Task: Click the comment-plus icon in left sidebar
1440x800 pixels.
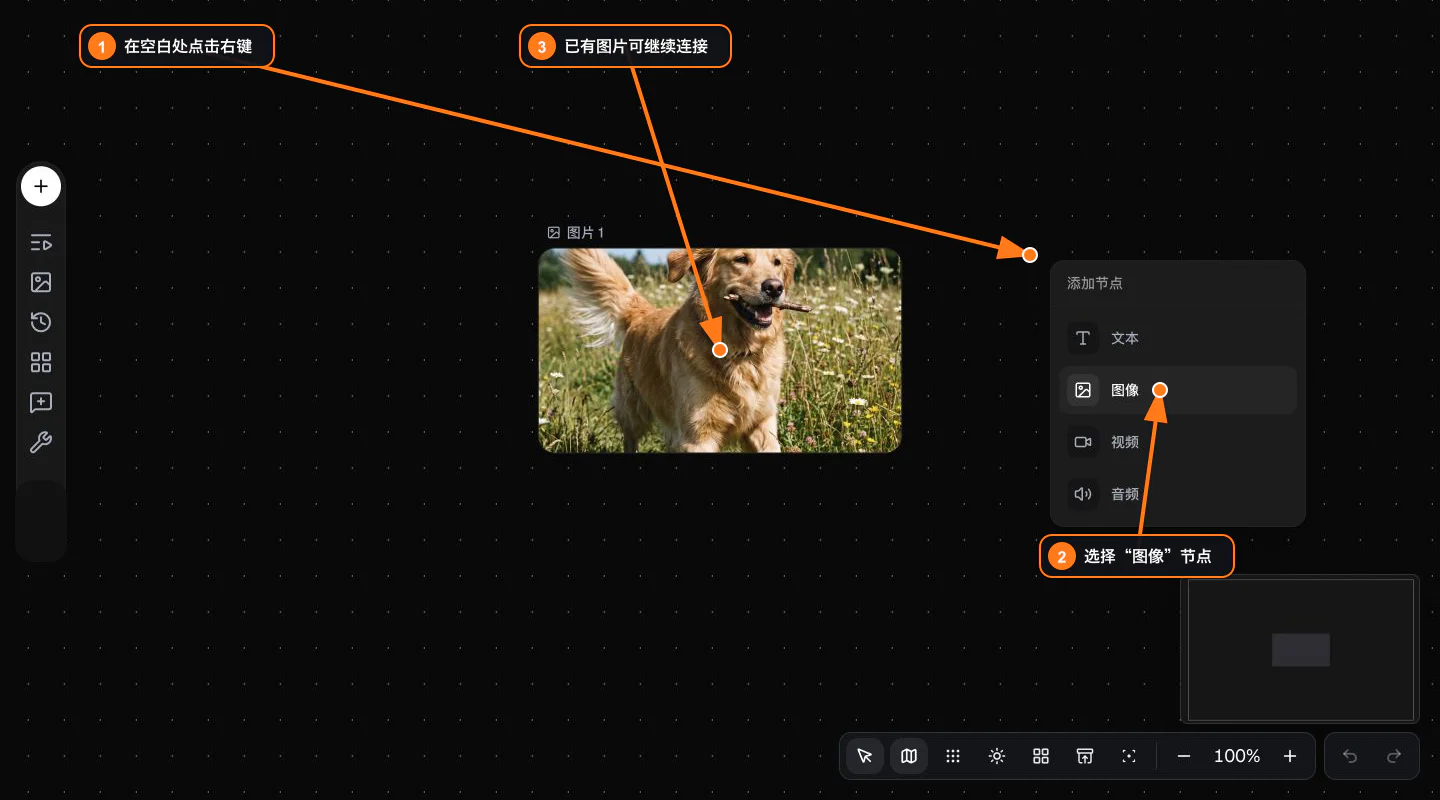Action: click(41, 402)
